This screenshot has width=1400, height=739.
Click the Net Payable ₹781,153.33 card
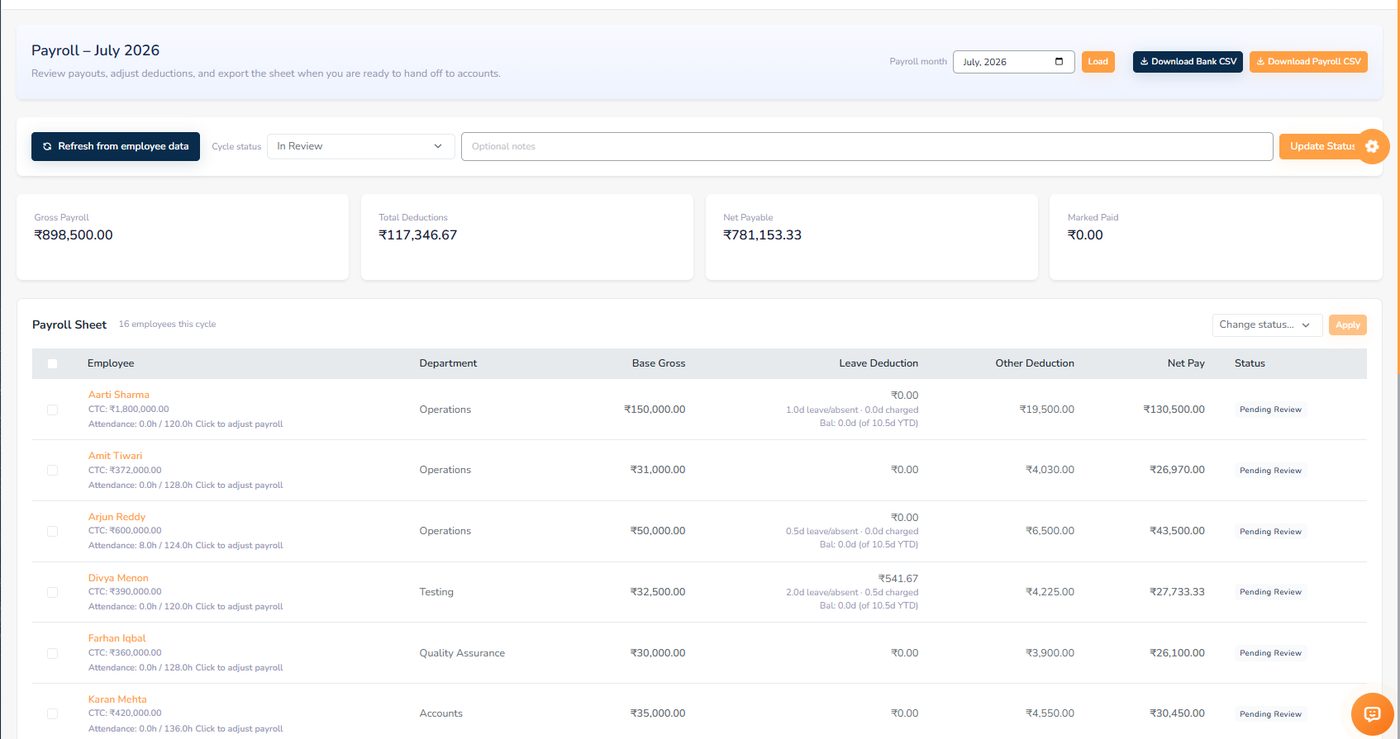871,237
